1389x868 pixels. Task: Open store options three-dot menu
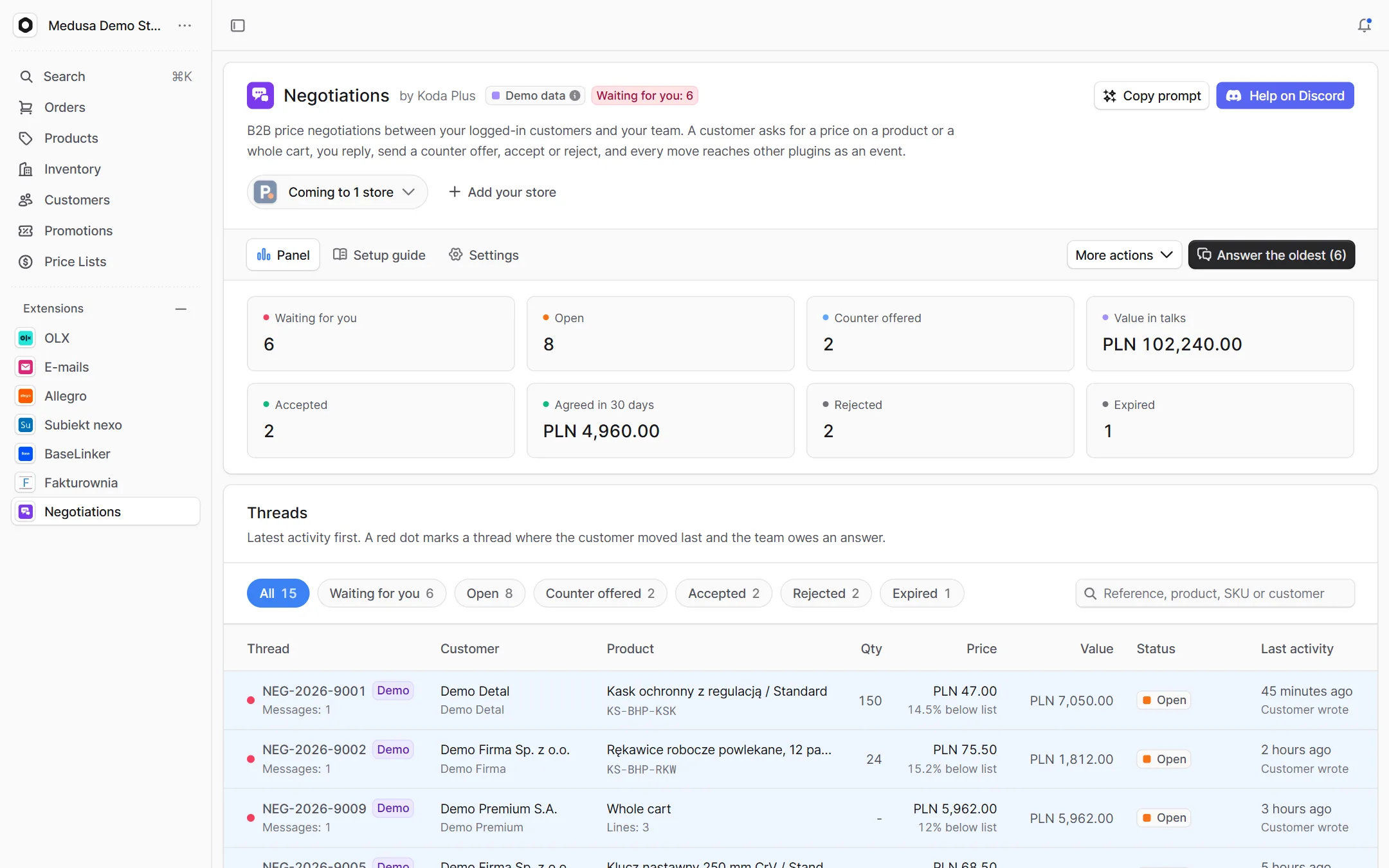[x=185, y=26]
